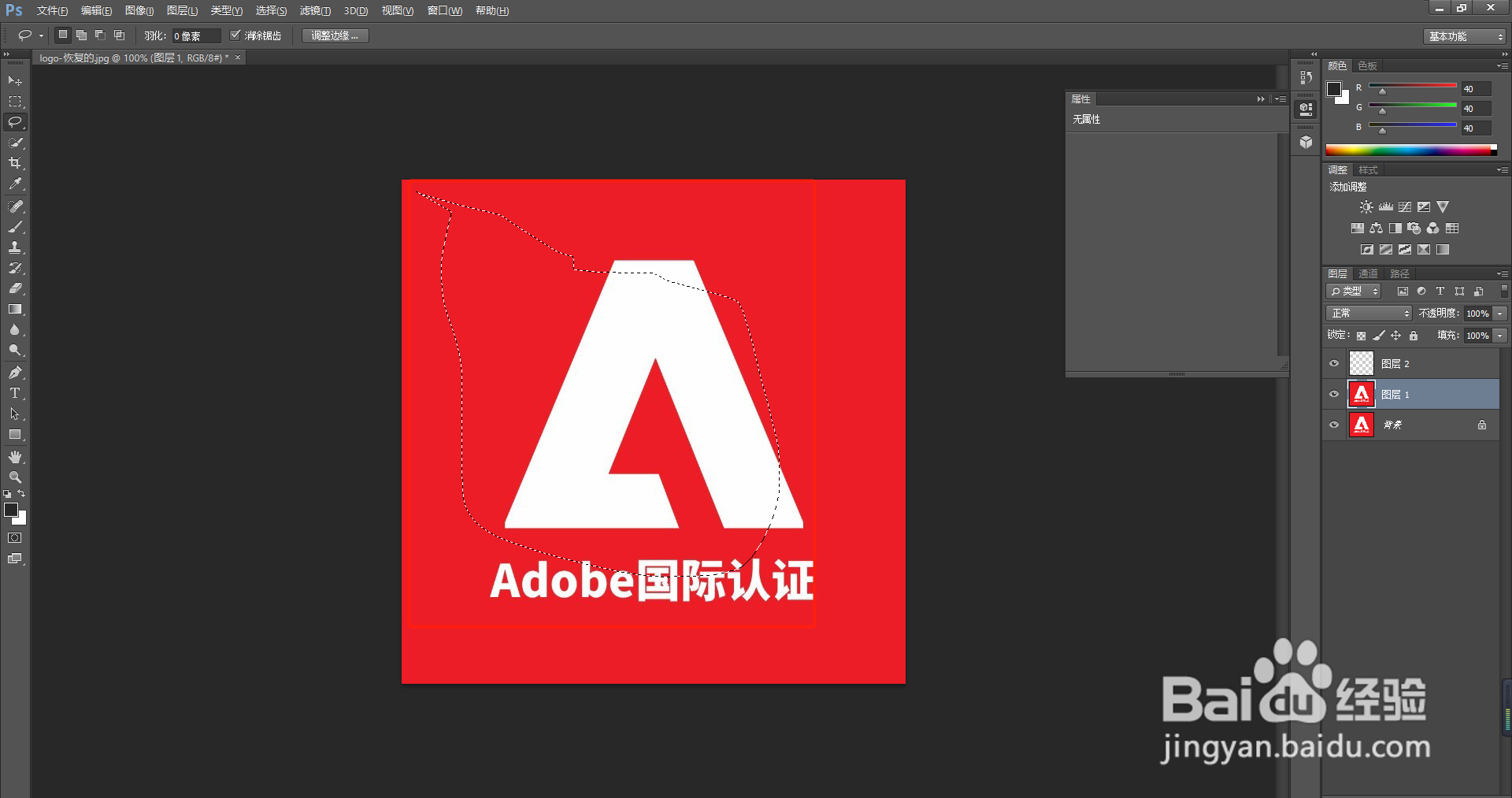Switch to the 色板 tab

point(1368,66)
